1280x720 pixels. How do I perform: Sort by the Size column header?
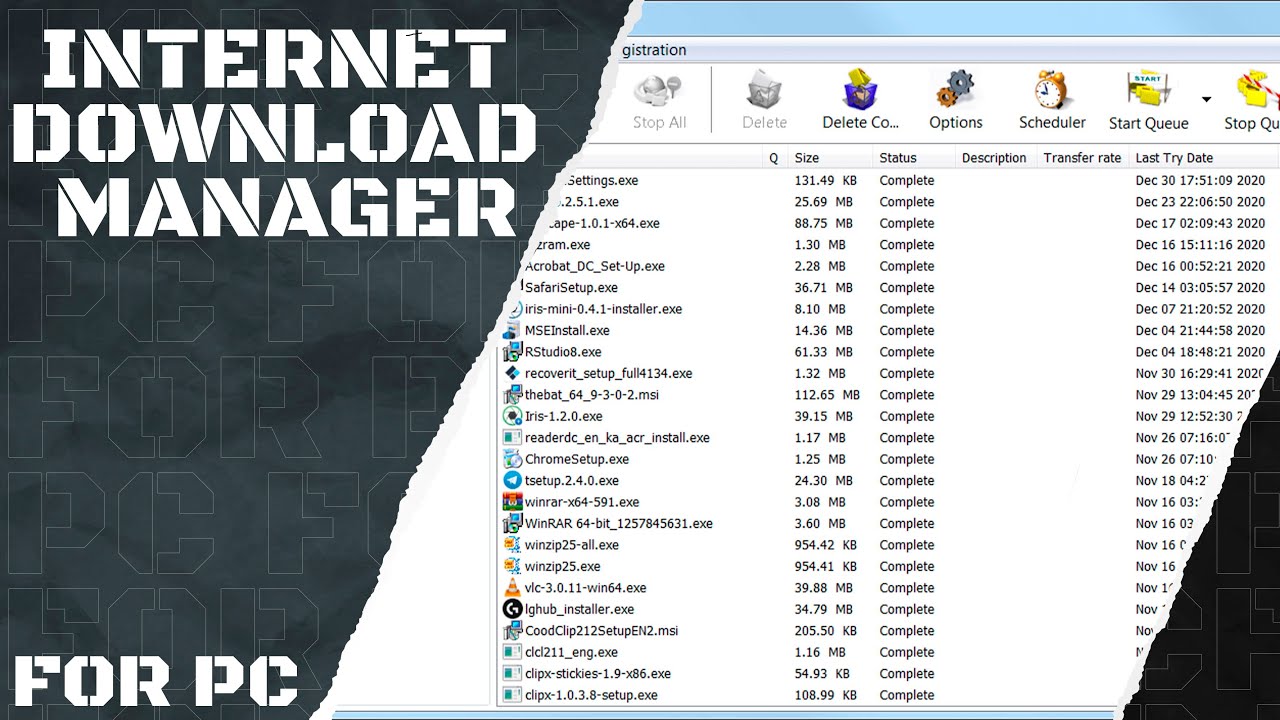pos(830,158)
